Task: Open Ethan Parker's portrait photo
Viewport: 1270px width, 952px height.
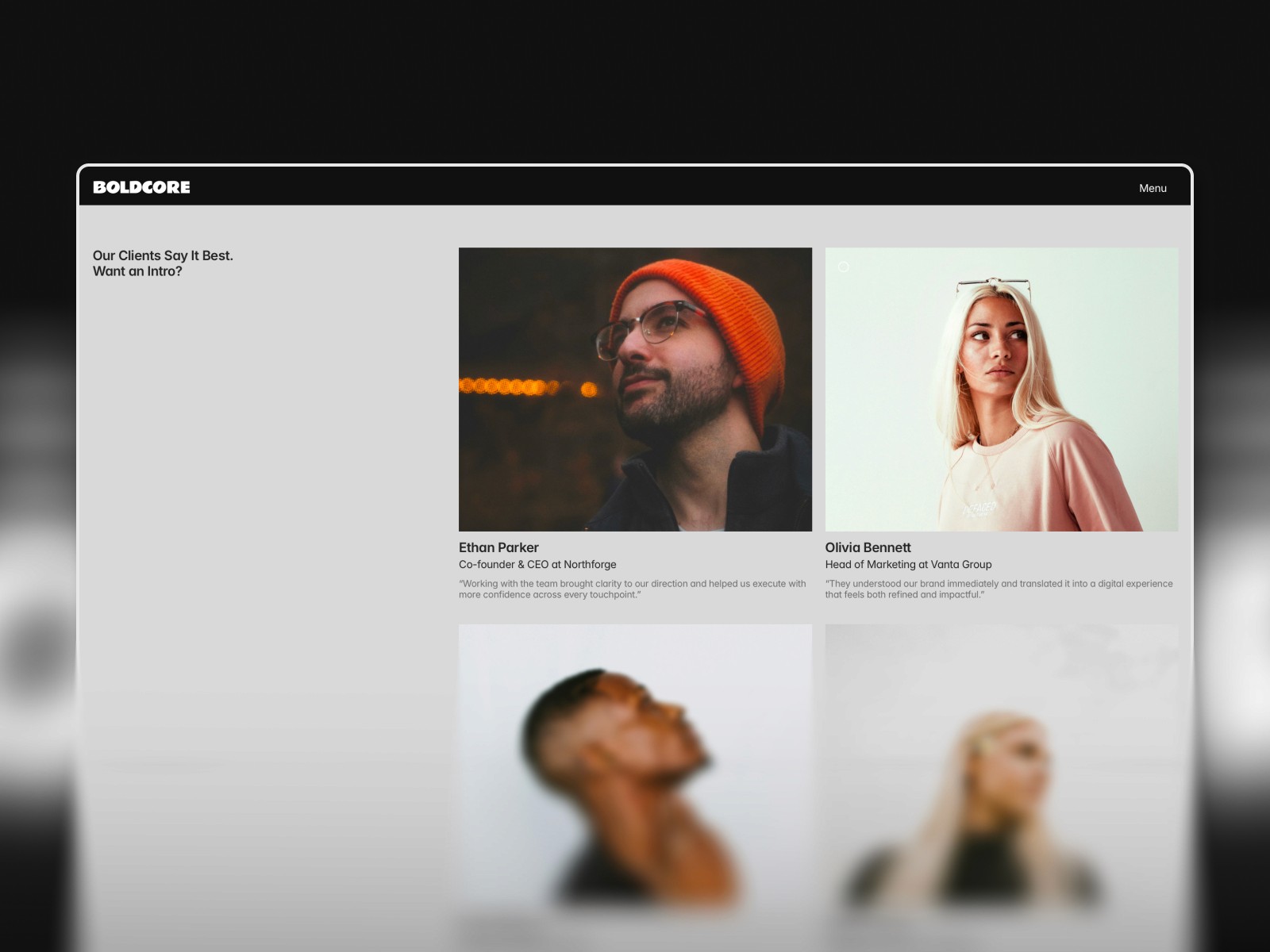Action: click(635, 390)
